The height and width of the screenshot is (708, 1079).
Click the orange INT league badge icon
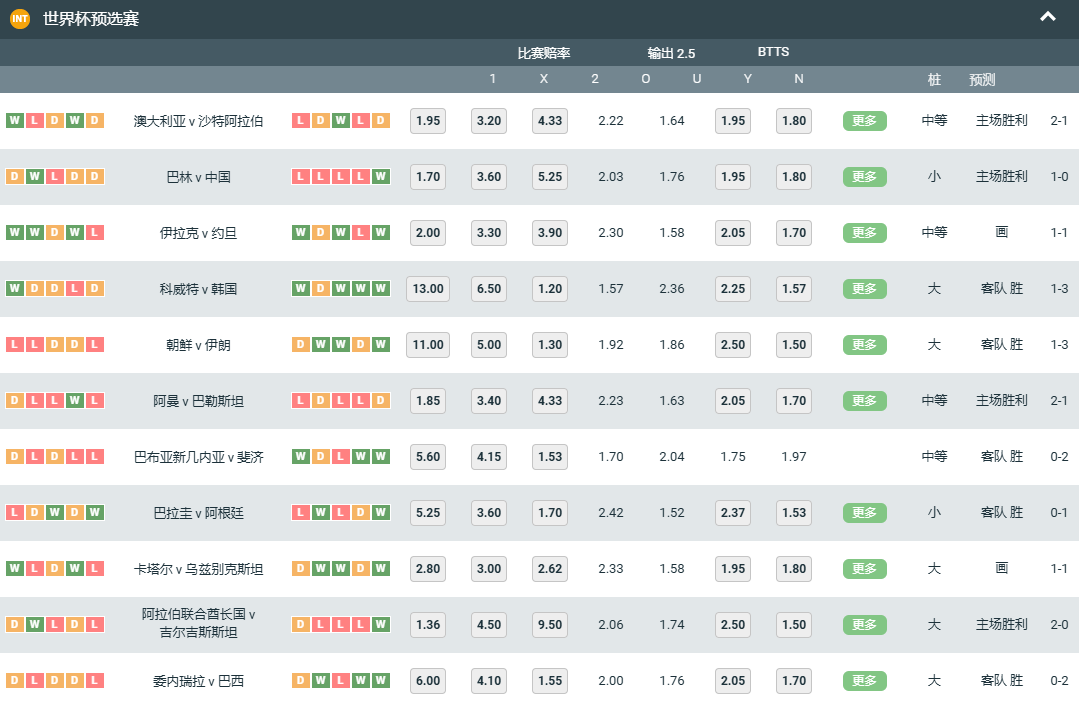pos(20,19)
